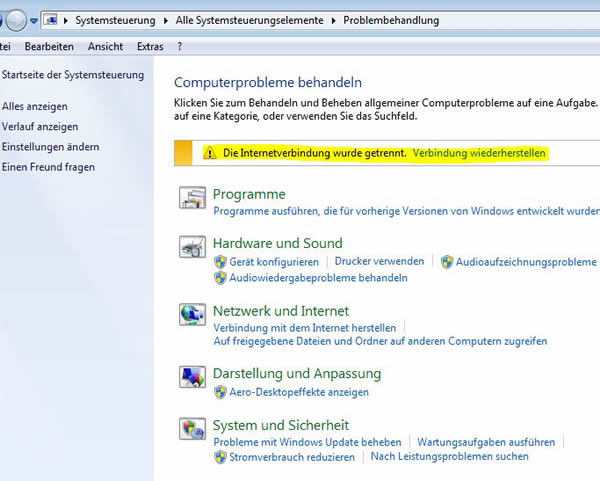Click Verbindung wiederherstellen link

click(x=479, y=153)
